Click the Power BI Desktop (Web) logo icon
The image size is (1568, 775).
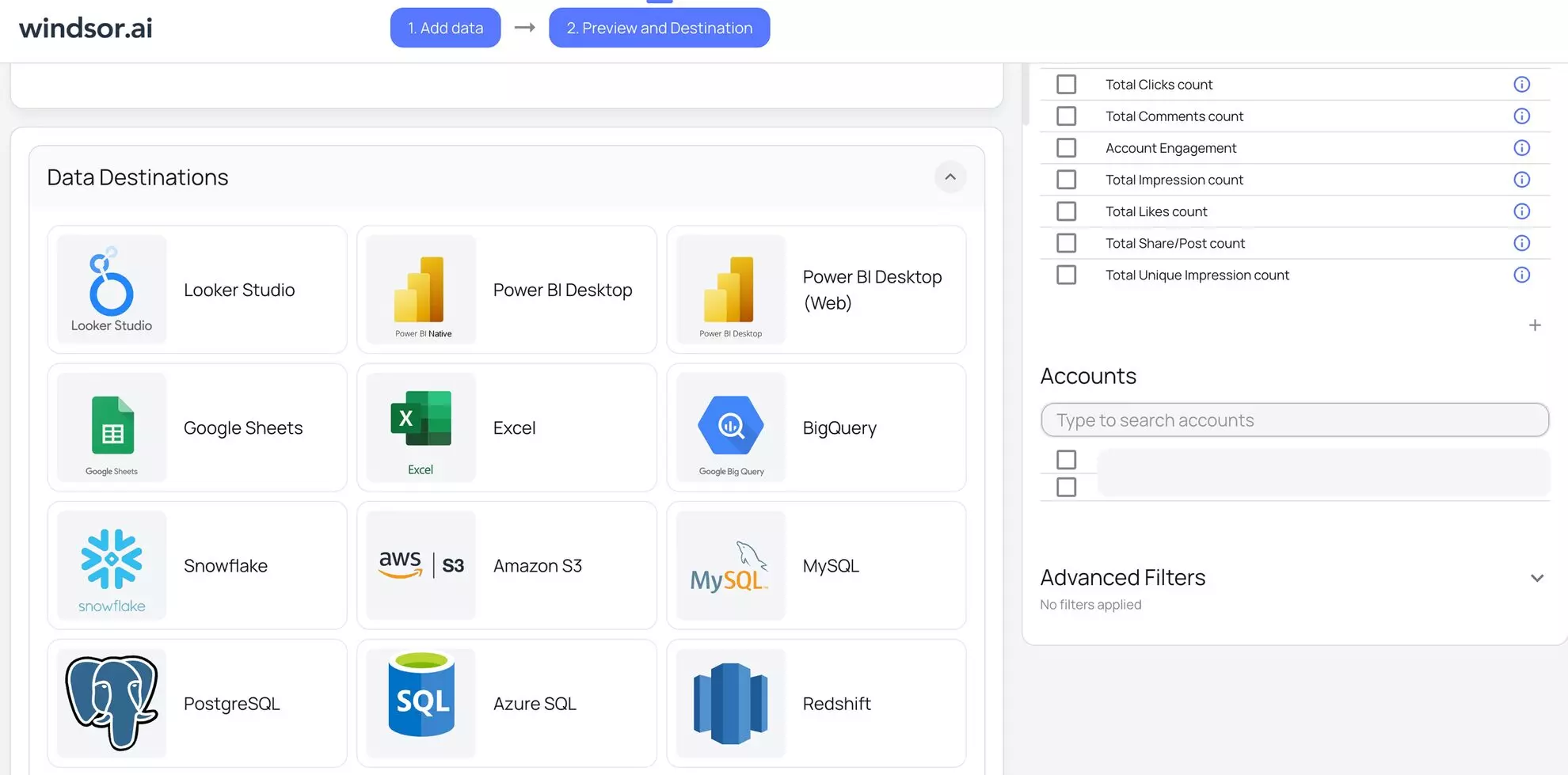pos(730,289)
